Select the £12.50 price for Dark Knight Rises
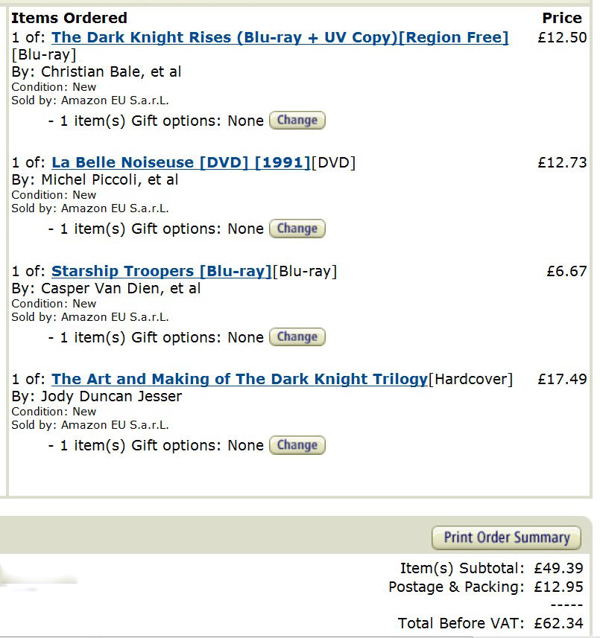The image size is (600, 638). tap(561, 38)
